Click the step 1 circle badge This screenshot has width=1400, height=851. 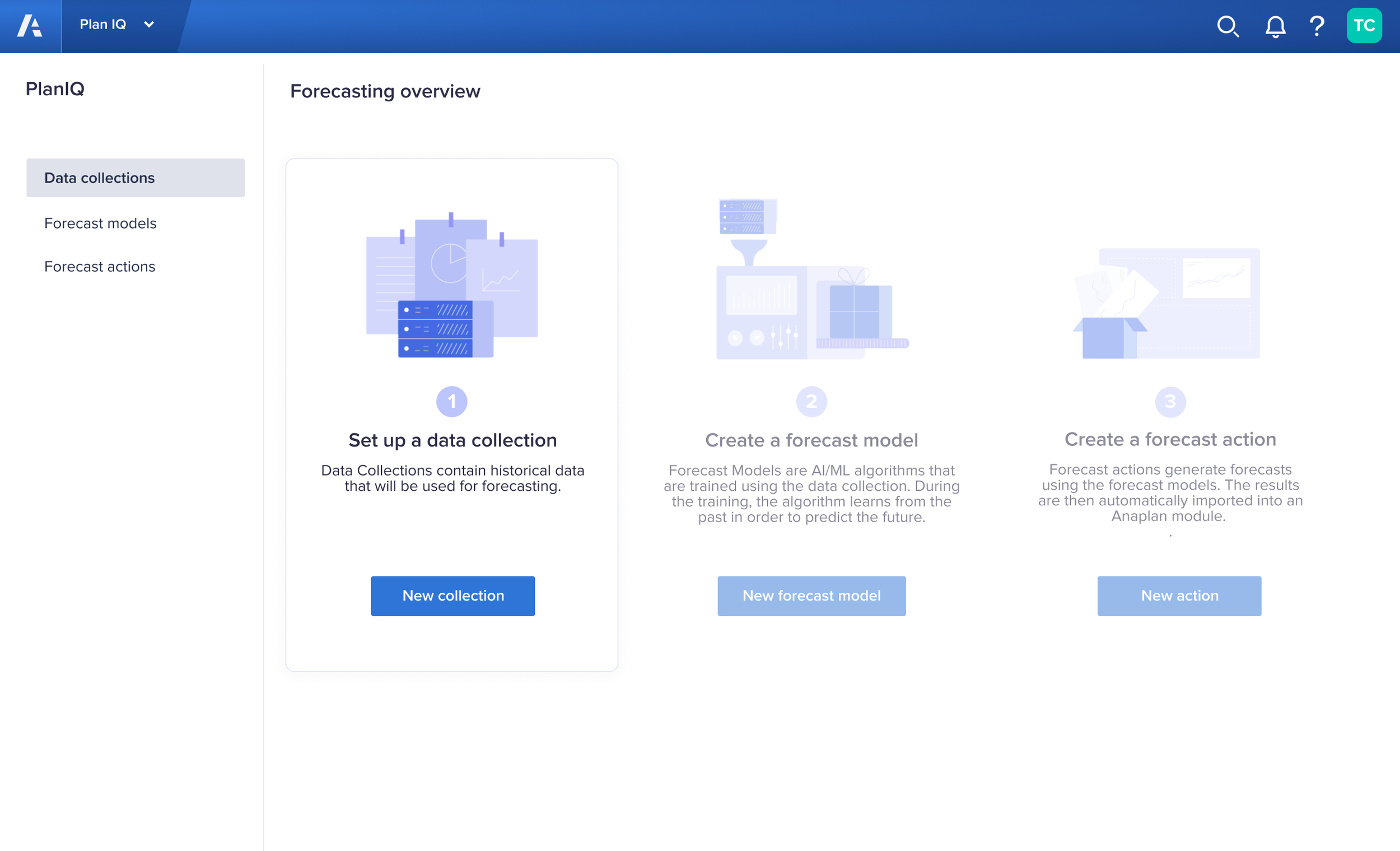point(452,402)
